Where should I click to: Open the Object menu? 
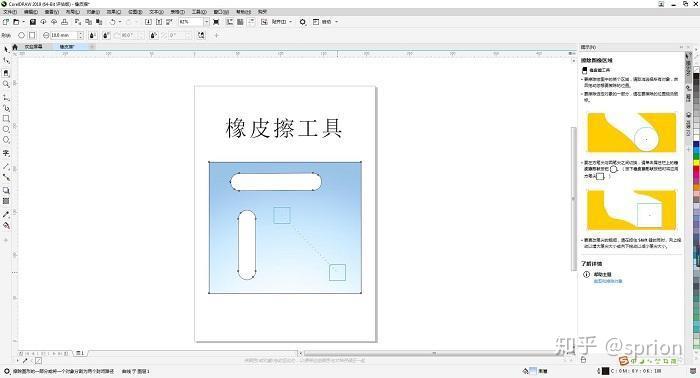(93, 12)
